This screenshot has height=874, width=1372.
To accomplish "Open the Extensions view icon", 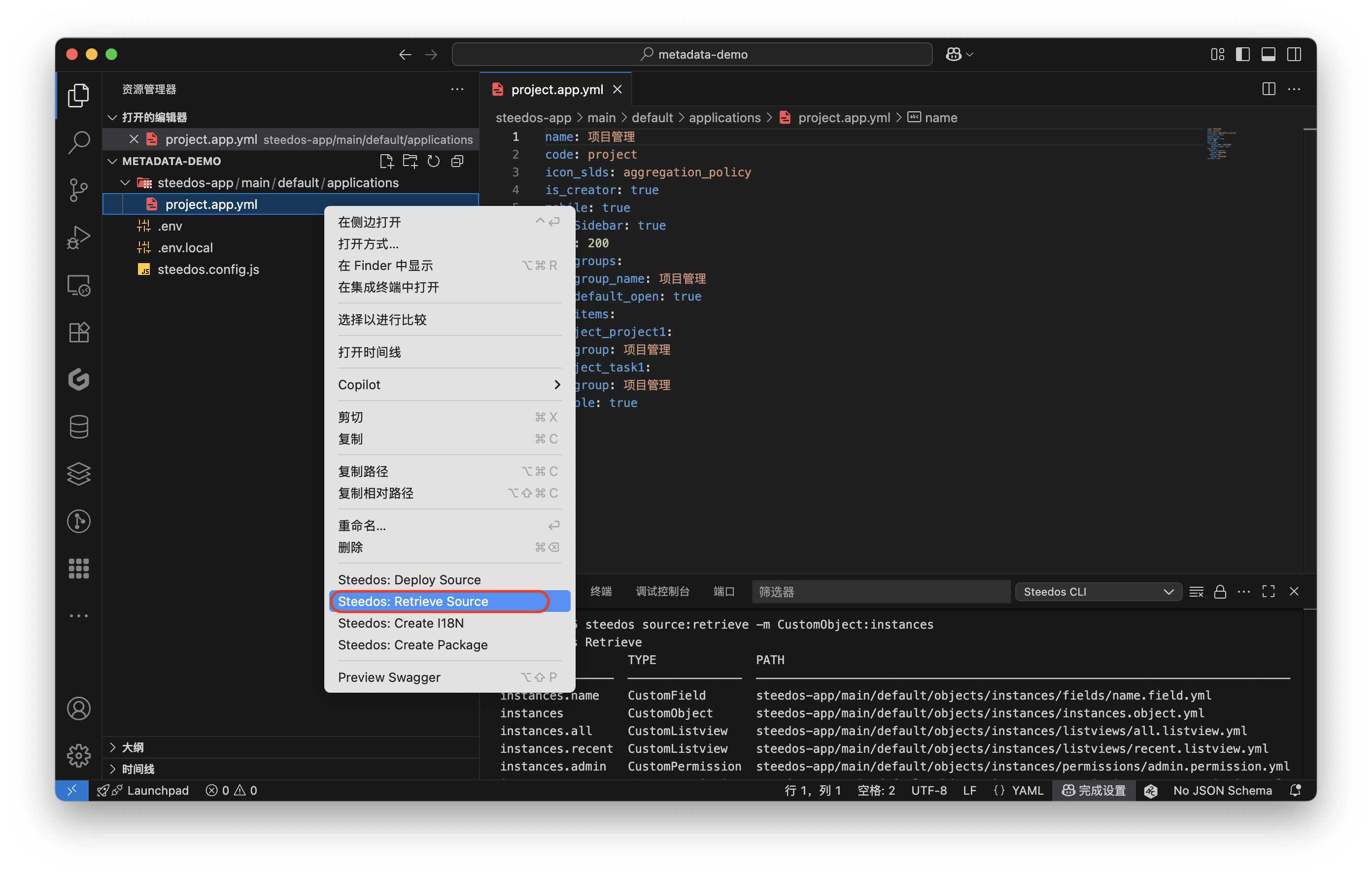I will click(x=79, y=332).
